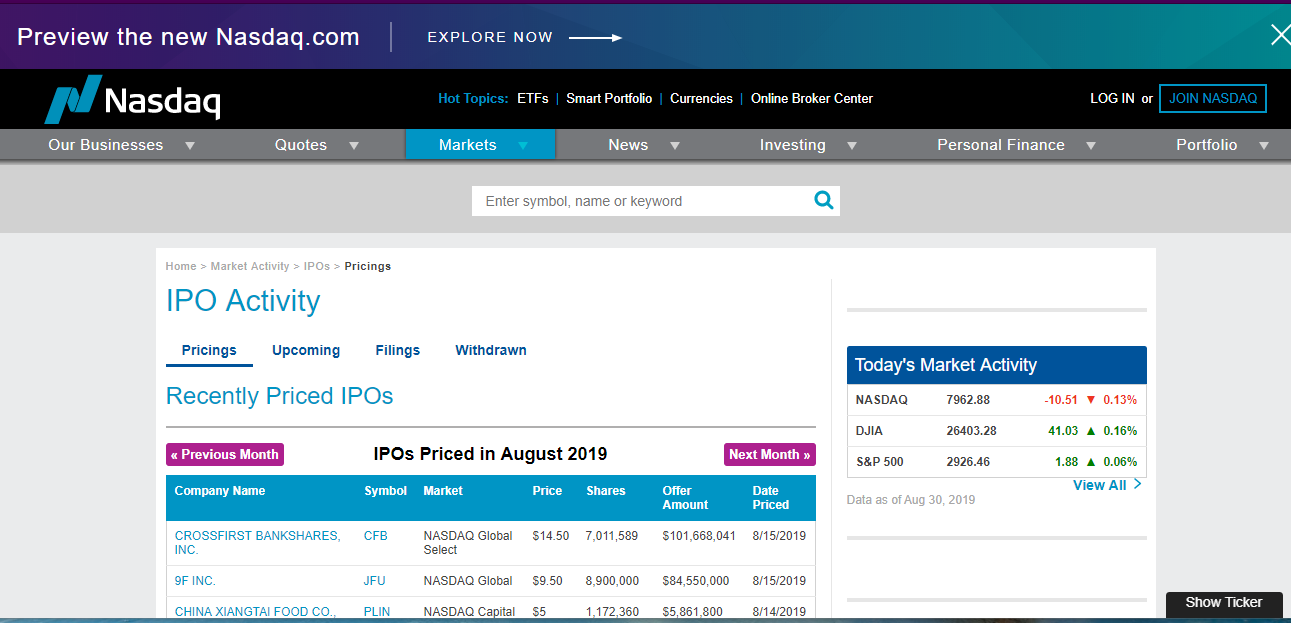Expand Our Businesses dropdown arrow
The height and width of the screenshot is (623, 1291).
190,146
